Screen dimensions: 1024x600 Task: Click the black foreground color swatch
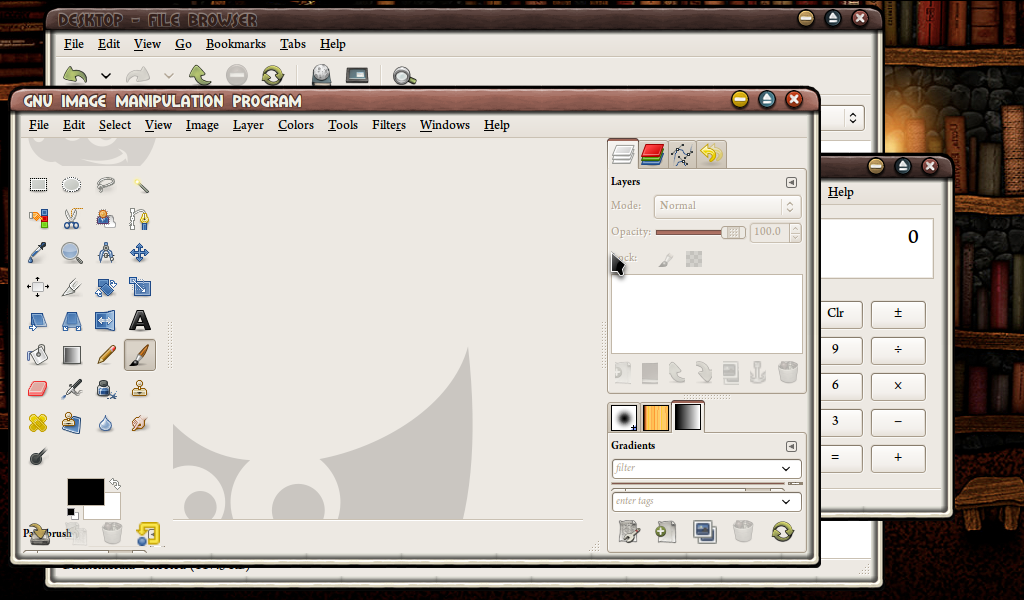coord(86,492)
